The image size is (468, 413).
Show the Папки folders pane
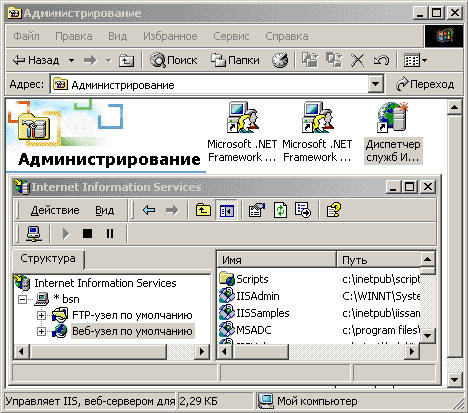point(235,60)
